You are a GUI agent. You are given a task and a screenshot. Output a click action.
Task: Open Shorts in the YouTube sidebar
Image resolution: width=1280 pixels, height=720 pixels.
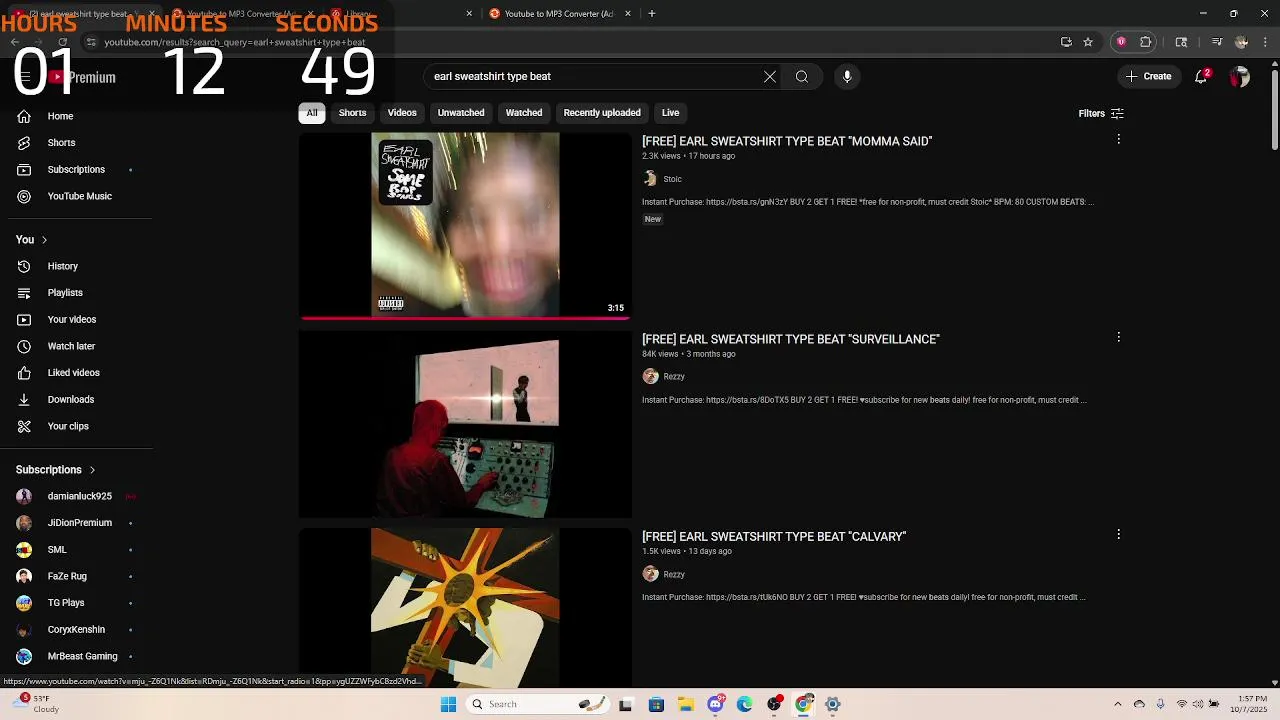[x=60, y=143]
